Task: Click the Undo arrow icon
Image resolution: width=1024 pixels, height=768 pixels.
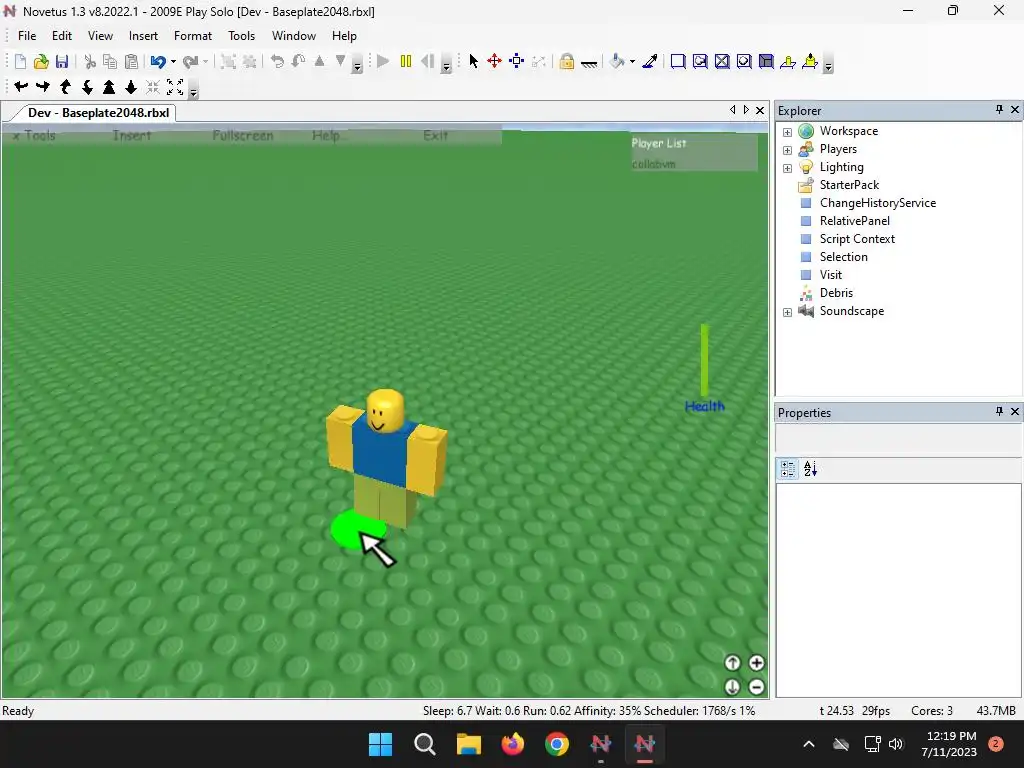Action: 157,61
